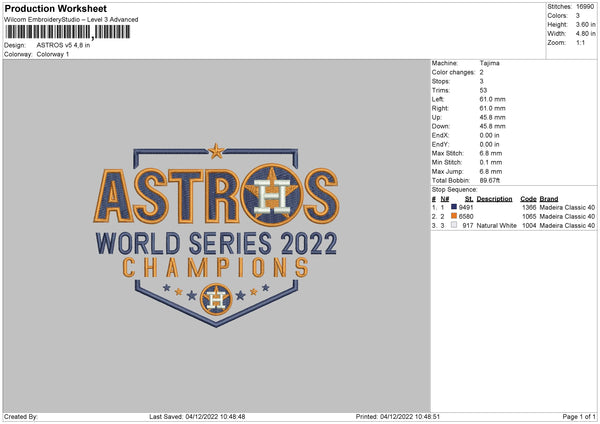
Task: Click the Stops value 3
Action: (481, 82)
